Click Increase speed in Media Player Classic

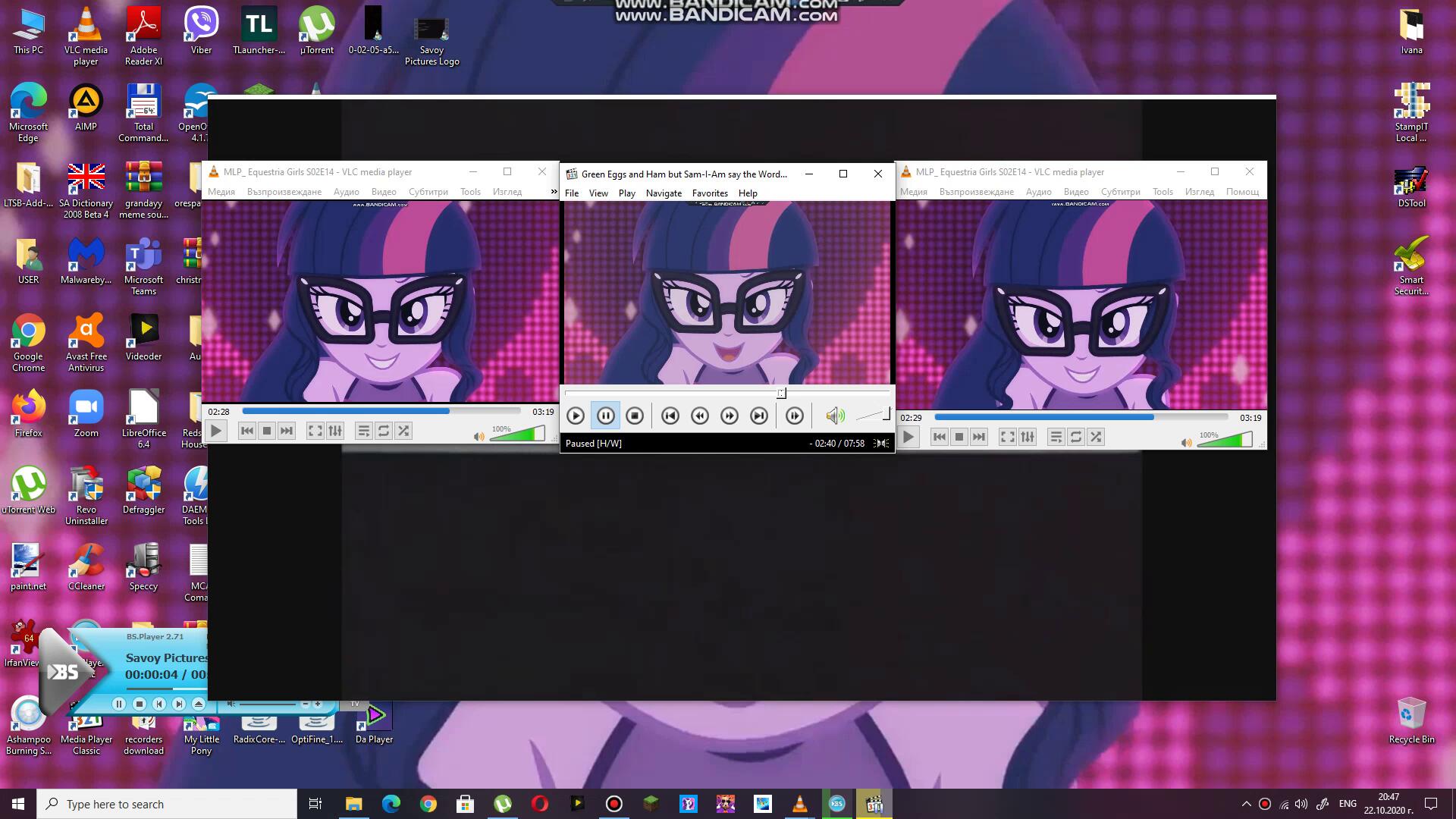(729, 416)
